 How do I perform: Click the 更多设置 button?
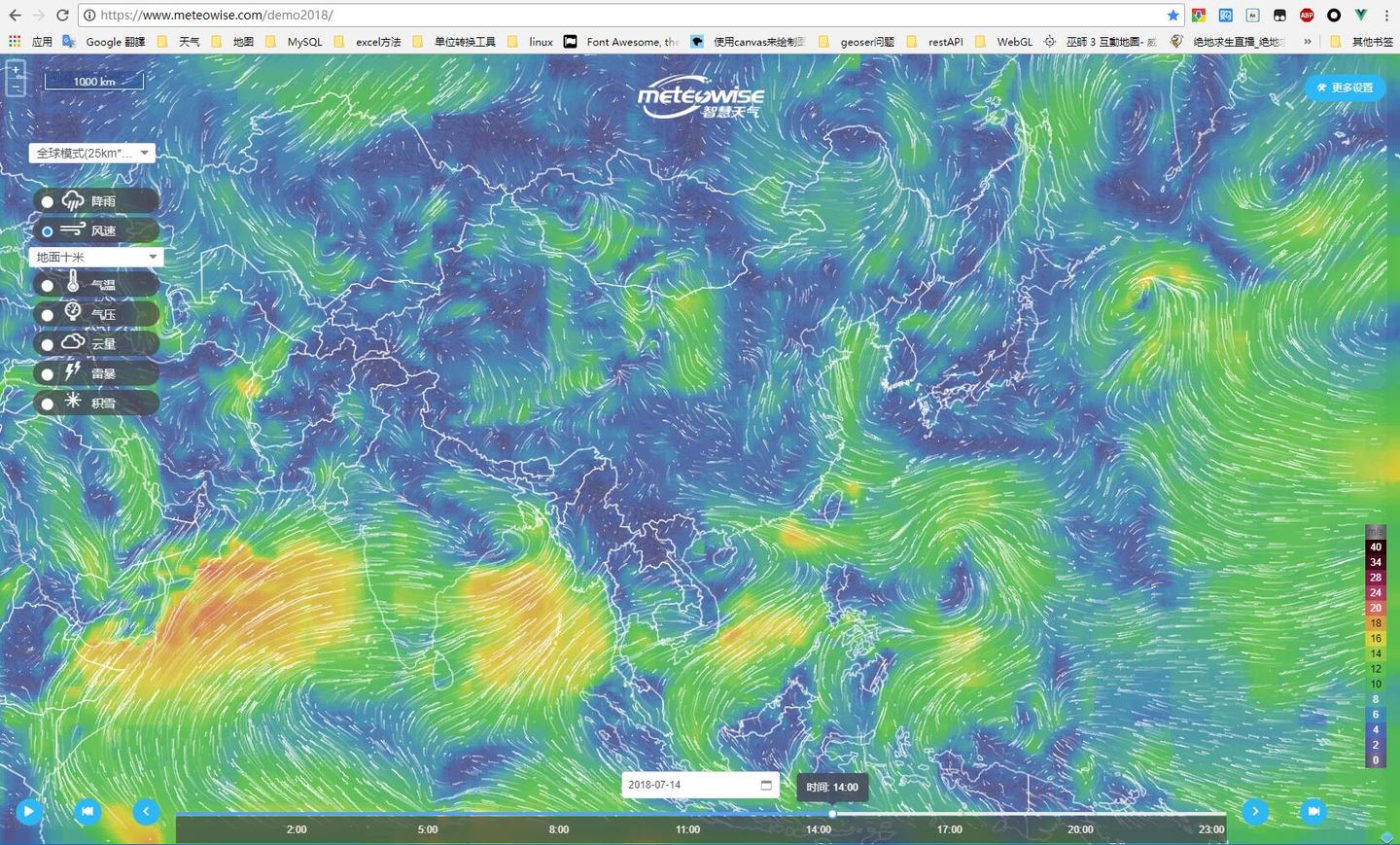pyautogui.click(x=1346, y=88)
